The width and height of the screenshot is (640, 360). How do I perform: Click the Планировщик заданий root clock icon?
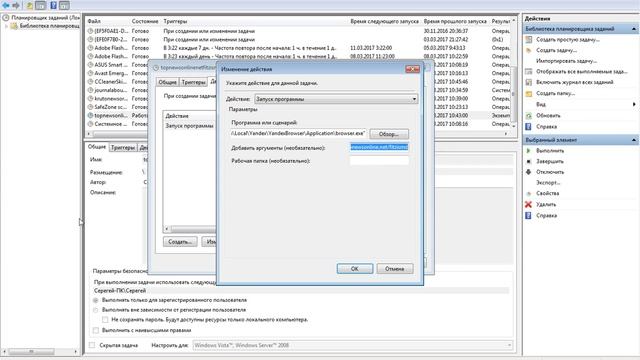pos(6,18)
